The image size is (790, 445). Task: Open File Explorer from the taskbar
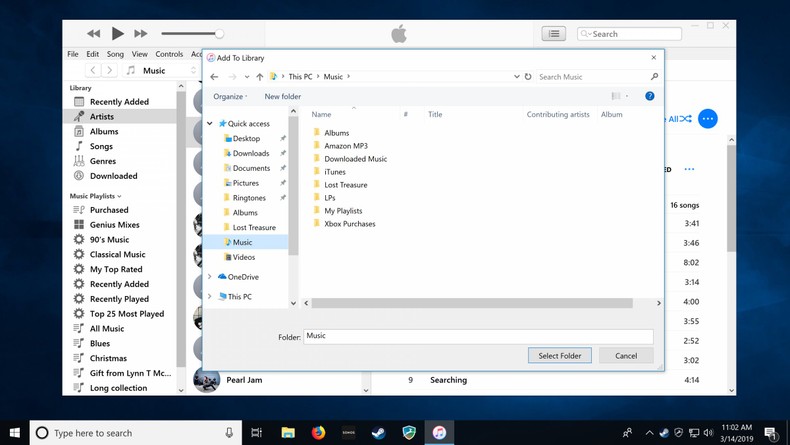pos(288,433)
